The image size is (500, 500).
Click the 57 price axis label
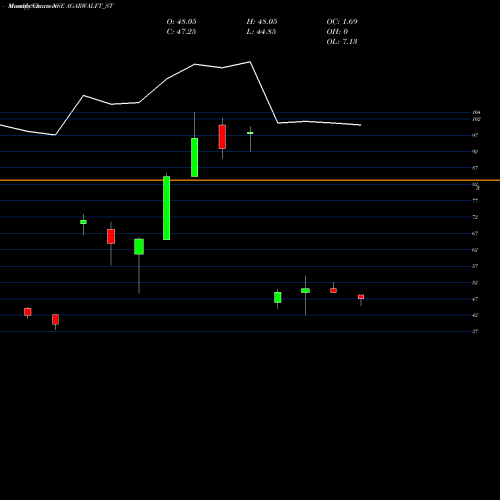(x=475, y=266)
